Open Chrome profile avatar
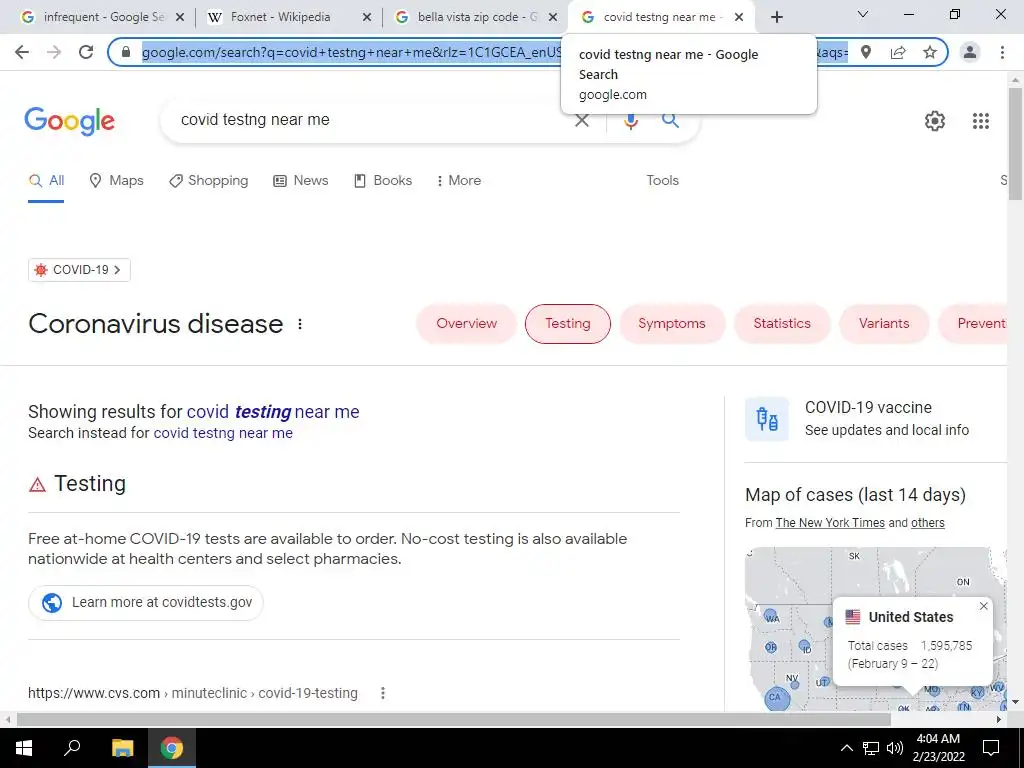 coord(970,52)
